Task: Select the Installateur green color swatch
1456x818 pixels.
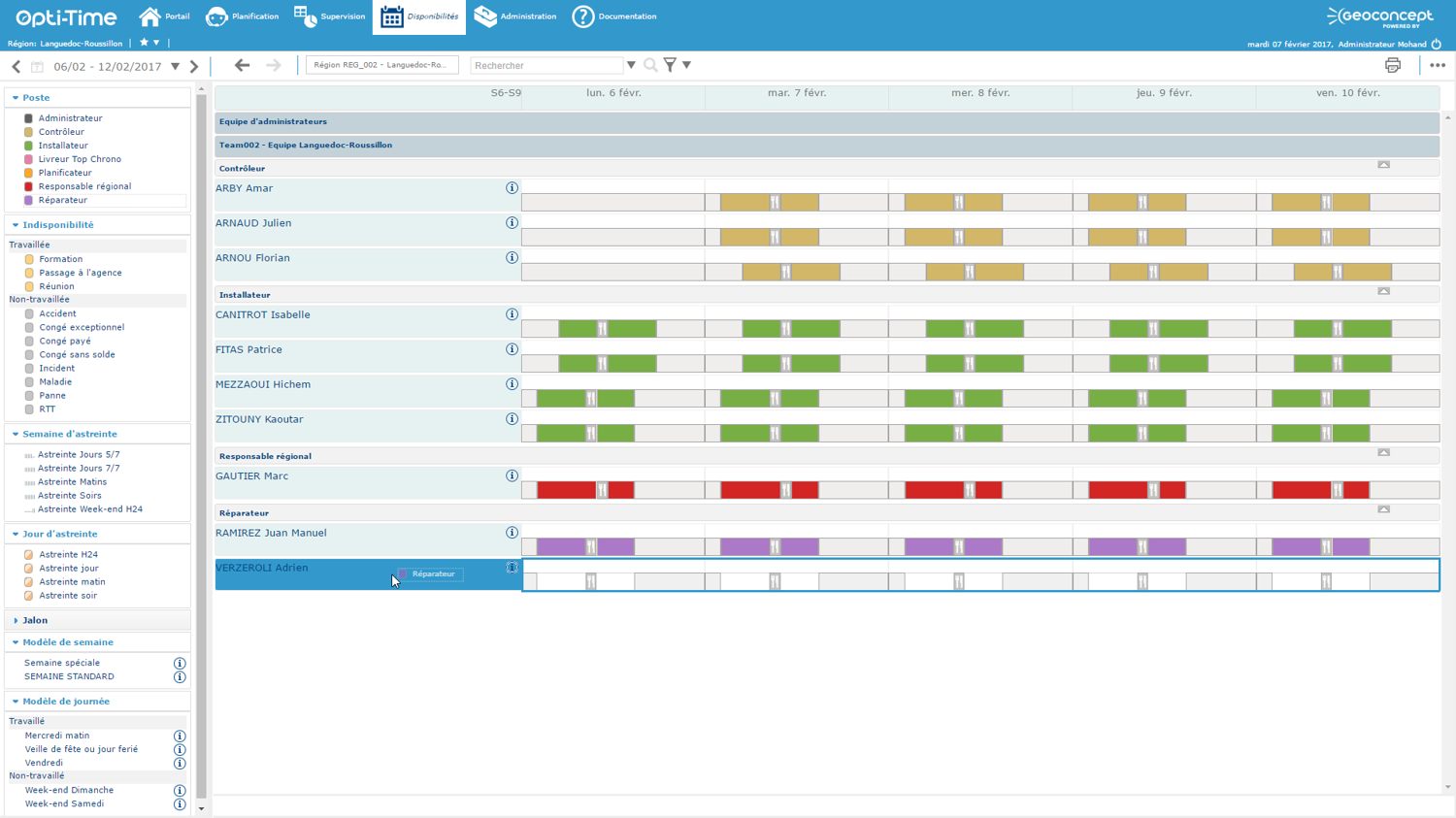Action: click(28, 146)
